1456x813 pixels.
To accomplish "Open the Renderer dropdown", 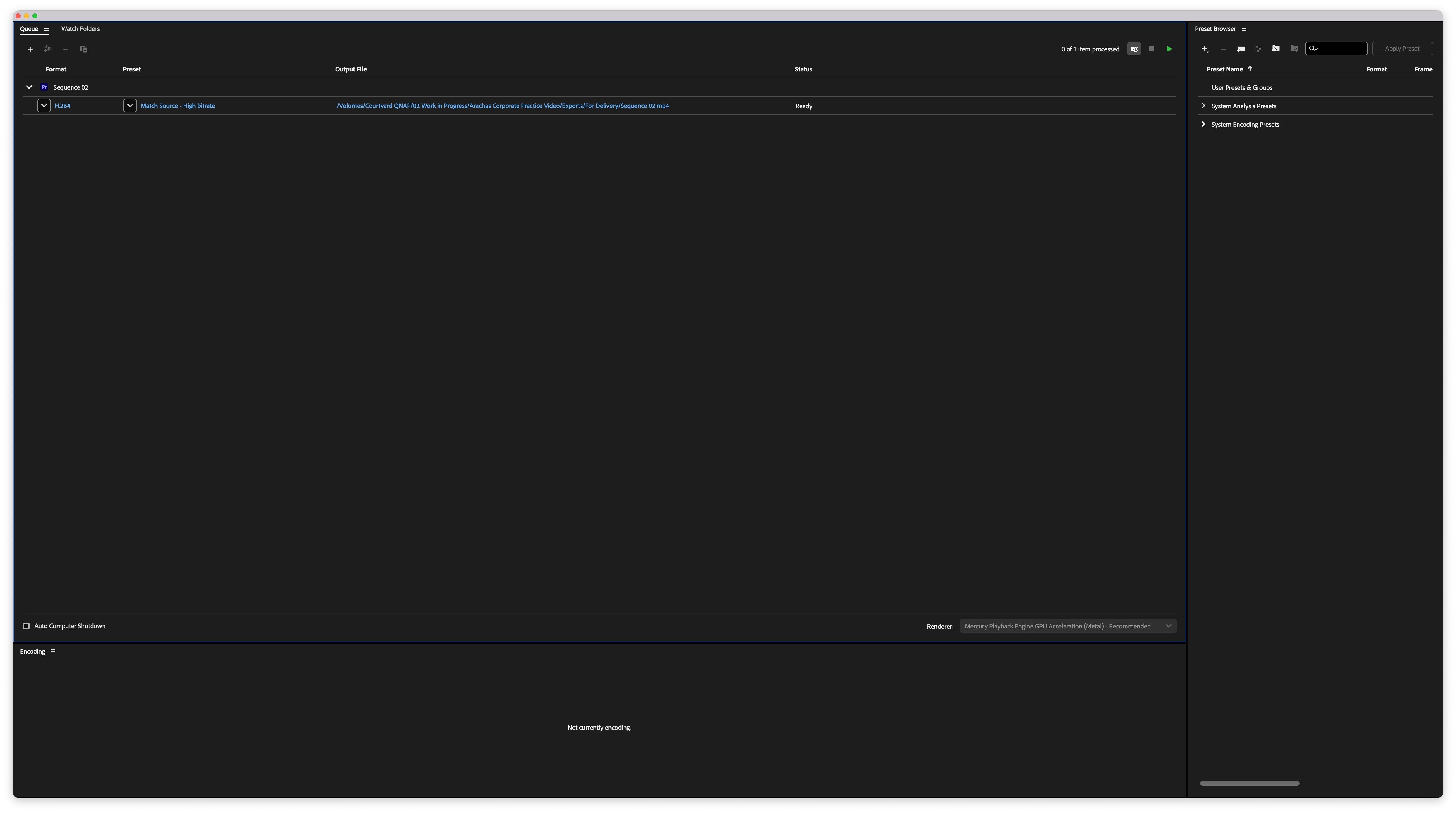I will (x=1067, y=626).
